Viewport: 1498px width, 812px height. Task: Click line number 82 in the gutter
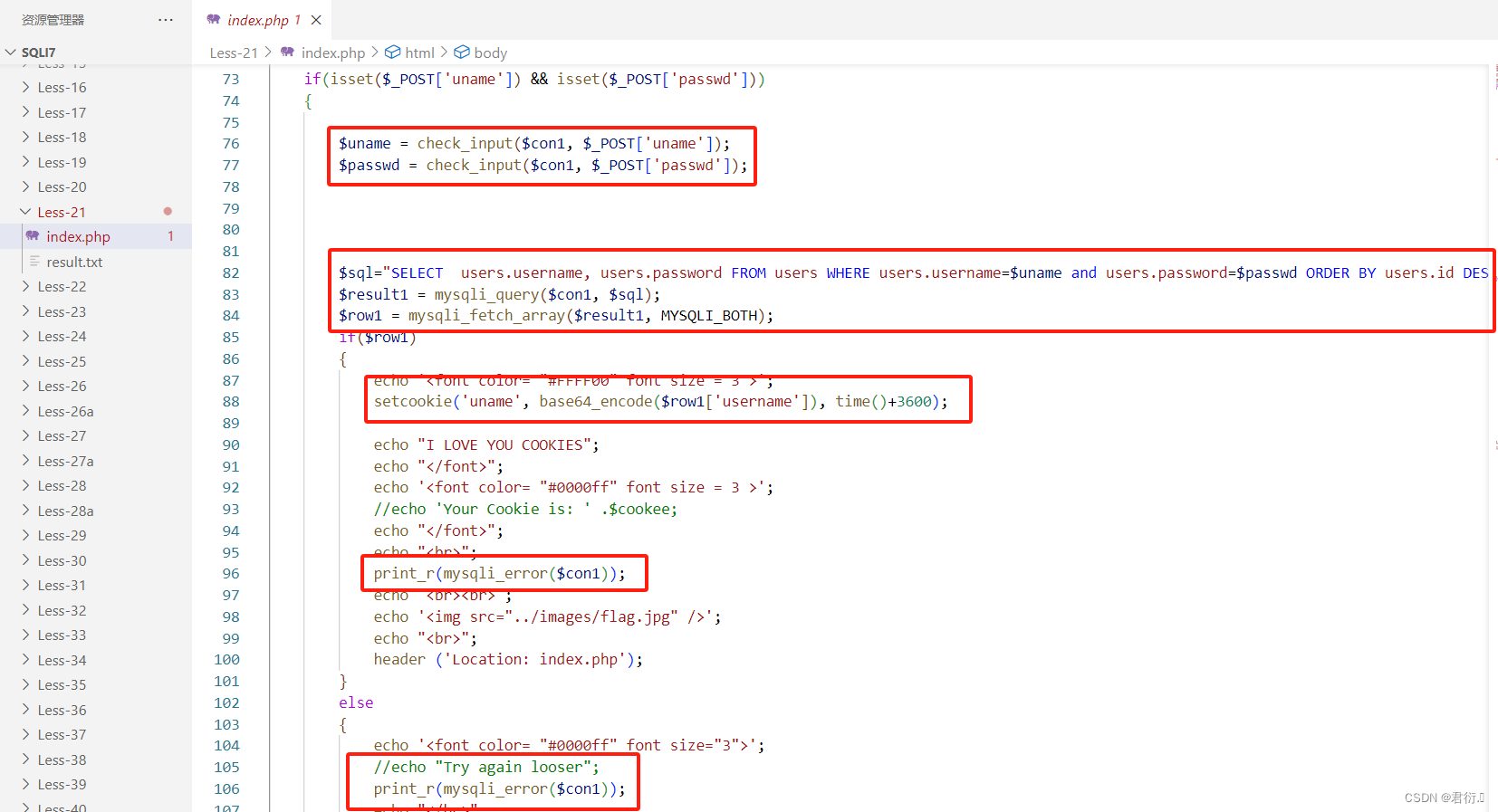[x=231, y=273]
